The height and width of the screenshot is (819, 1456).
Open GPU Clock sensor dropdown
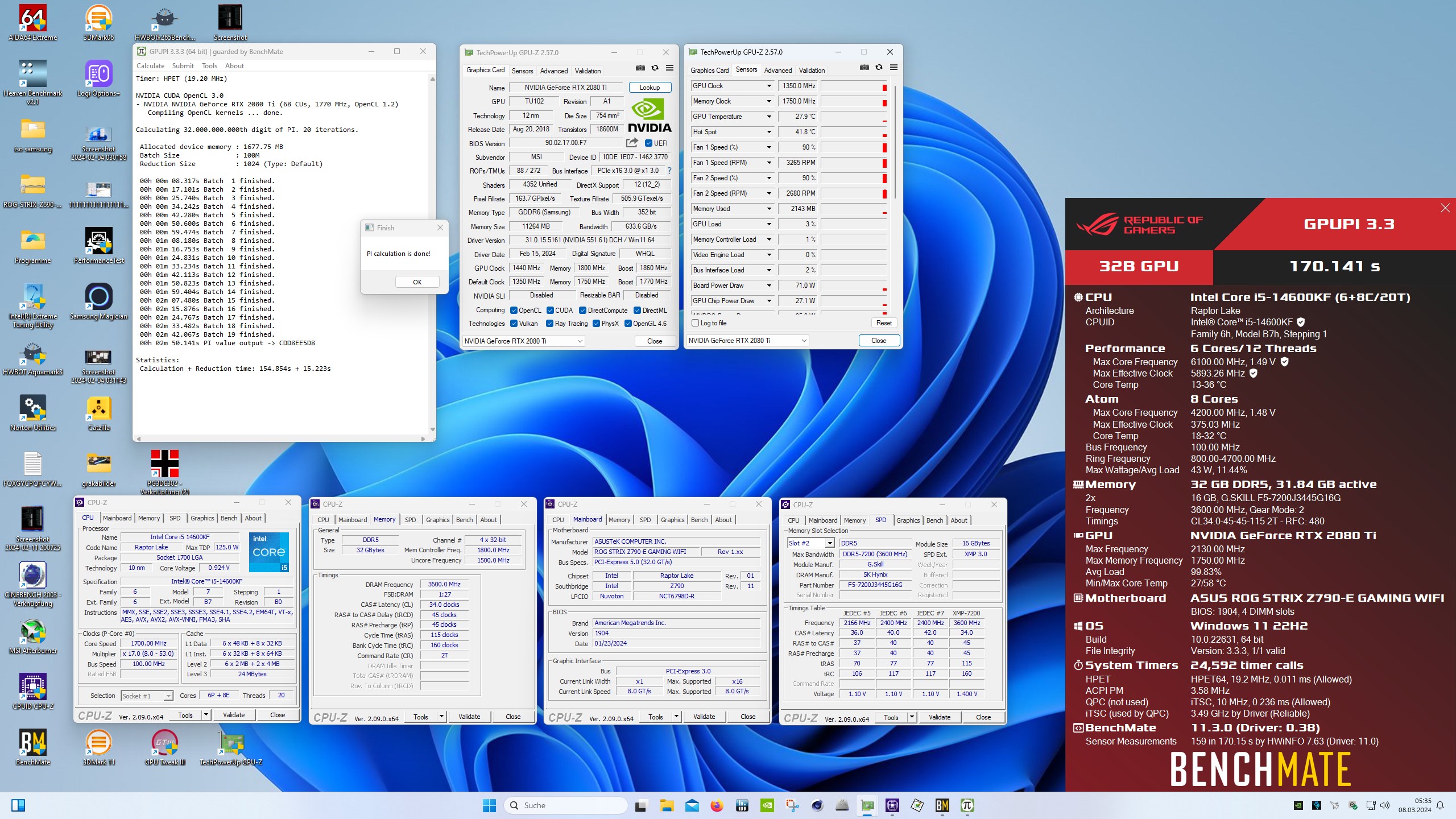(769, 86)
